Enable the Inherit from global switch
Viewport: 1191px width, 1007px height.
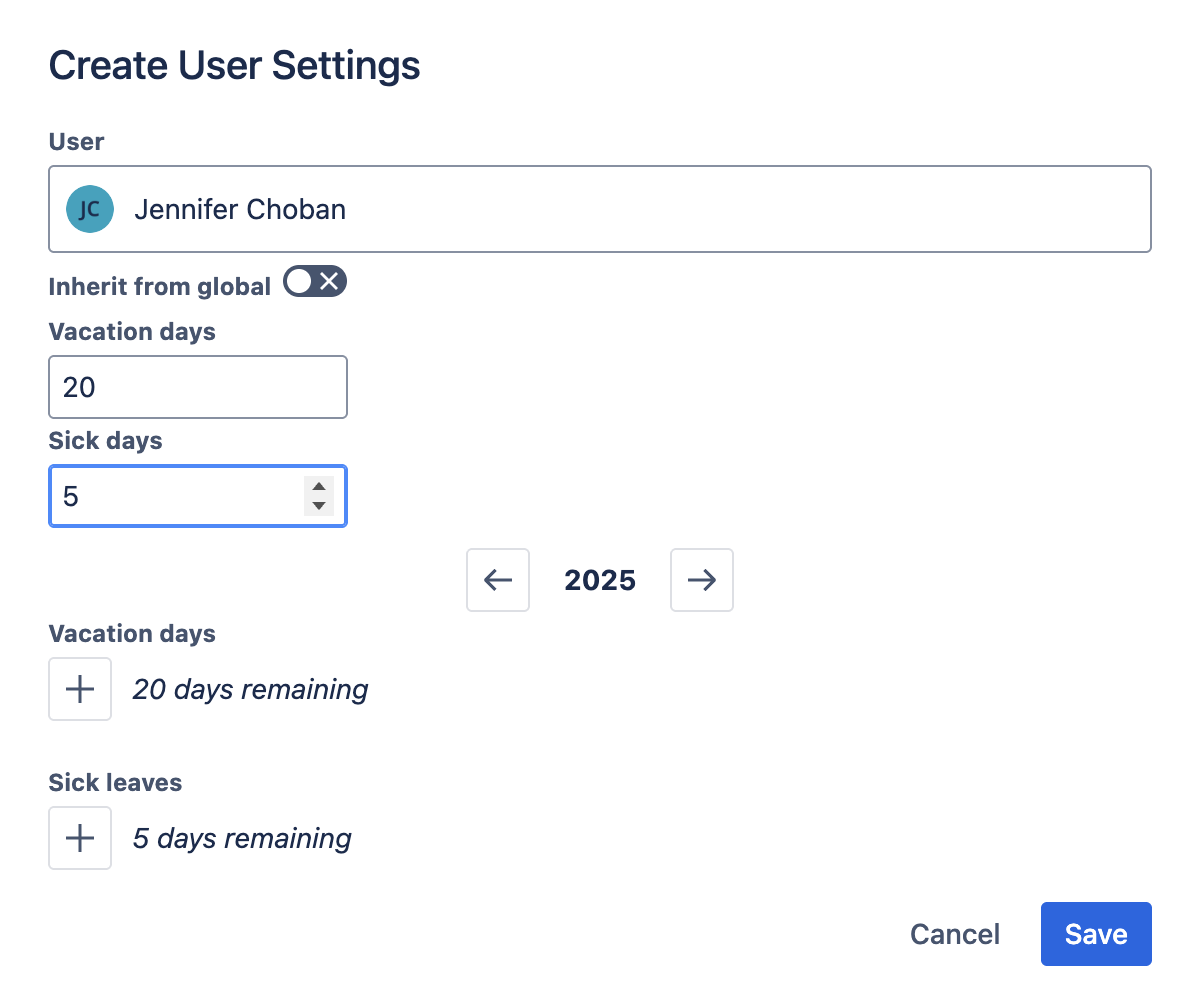point(314,282)
